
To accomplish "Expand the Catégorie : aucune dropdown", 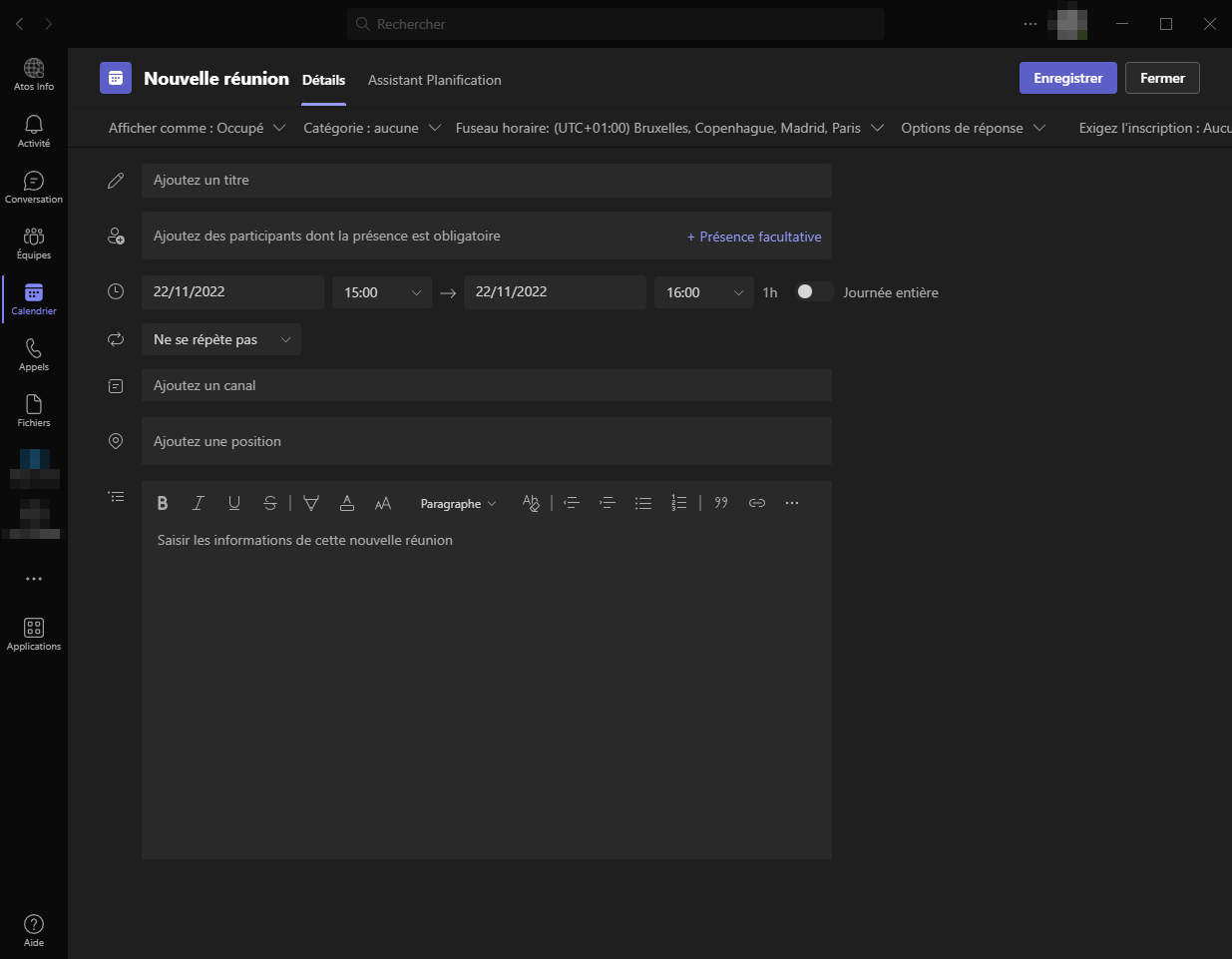I will tap(372, 128).
